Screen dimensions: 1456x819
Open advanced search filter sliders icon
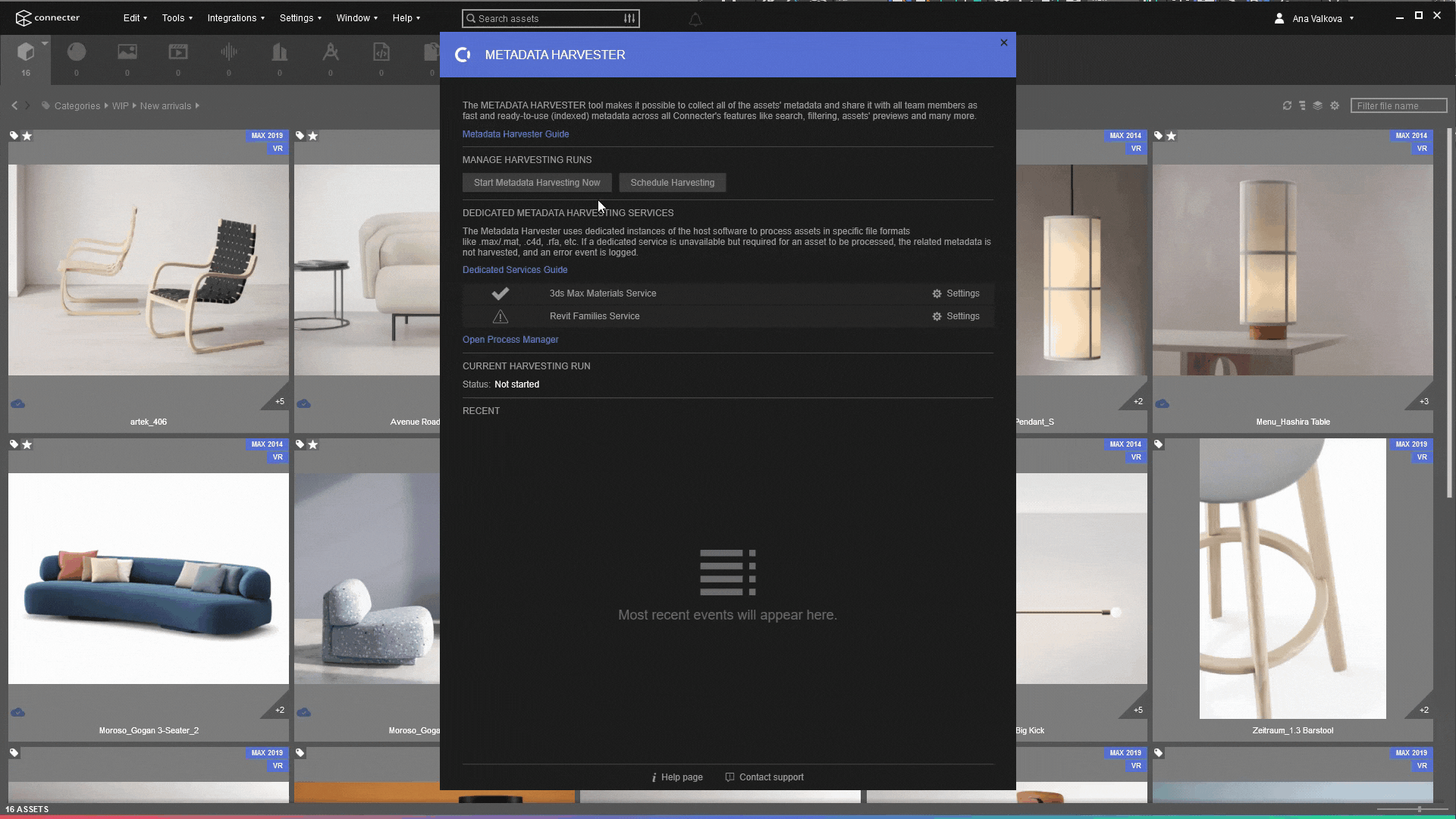(629, 18)
